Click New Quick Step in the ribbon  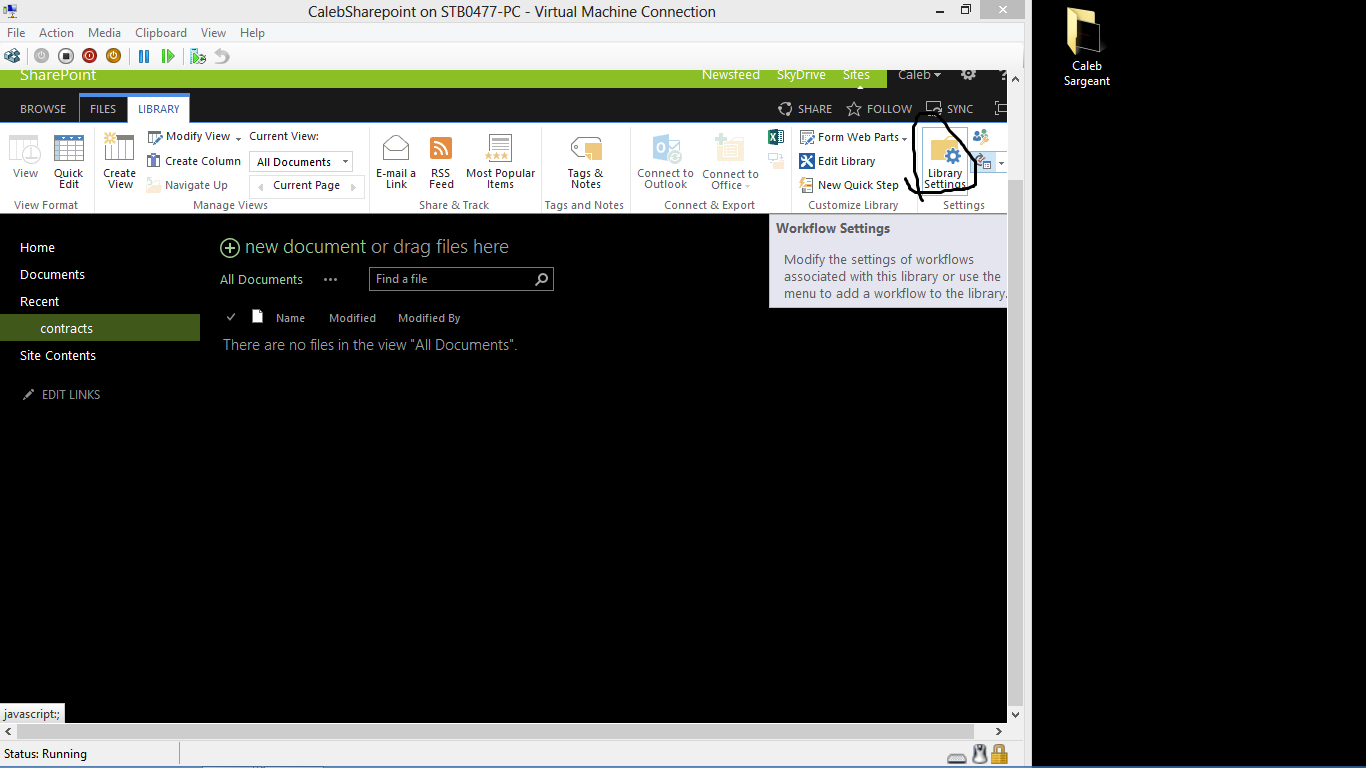point(849,185)
